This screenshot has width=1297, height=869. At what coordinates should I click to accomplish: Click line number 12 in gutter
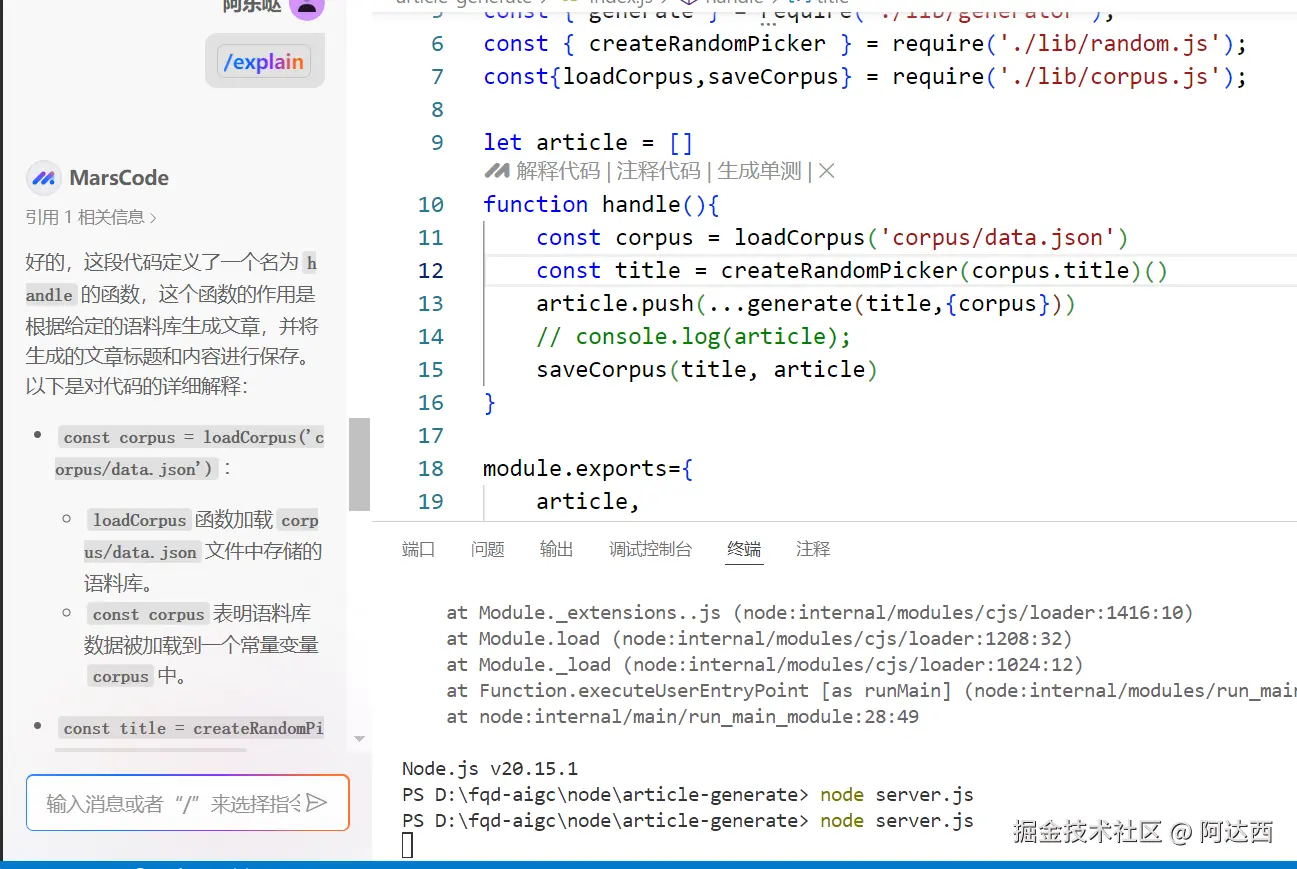[431, 271]
